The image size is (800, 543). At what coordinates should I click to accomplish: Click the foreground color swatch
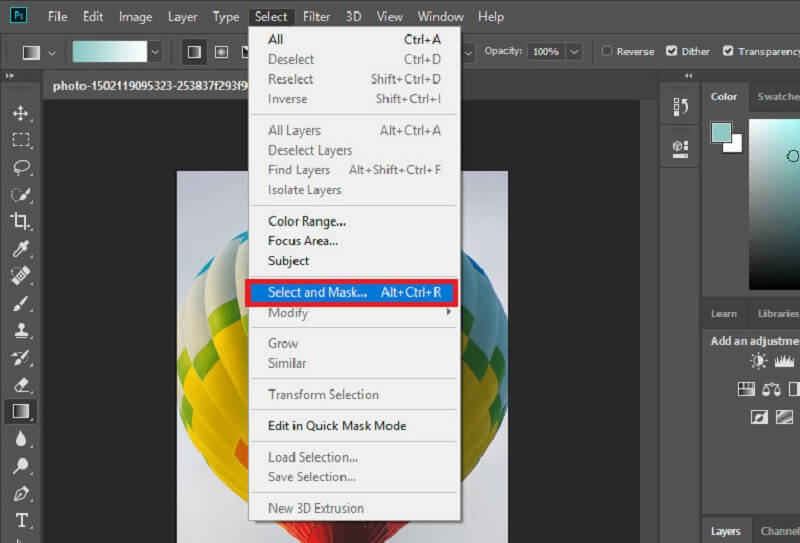tap(721, 133)
